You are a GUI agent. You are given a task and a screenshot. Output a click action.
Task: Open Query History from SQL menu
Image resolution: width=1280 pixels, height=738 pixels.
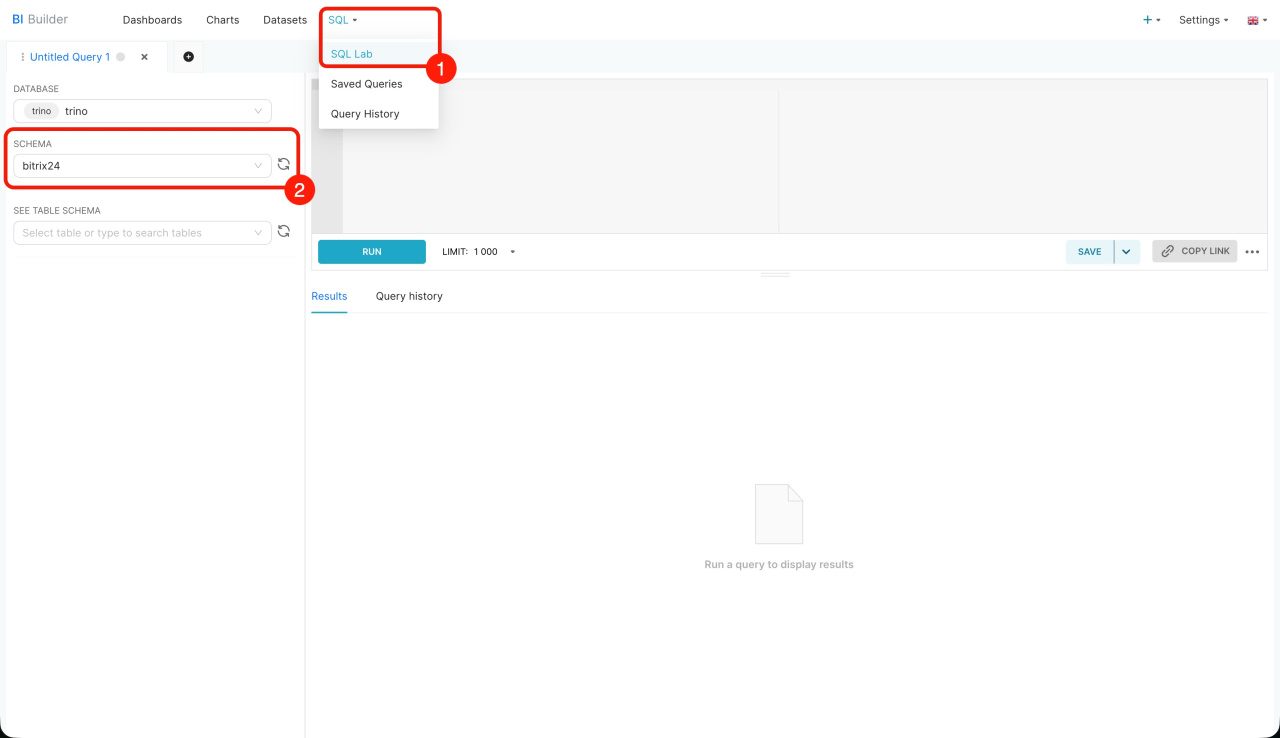coord(365,114)
